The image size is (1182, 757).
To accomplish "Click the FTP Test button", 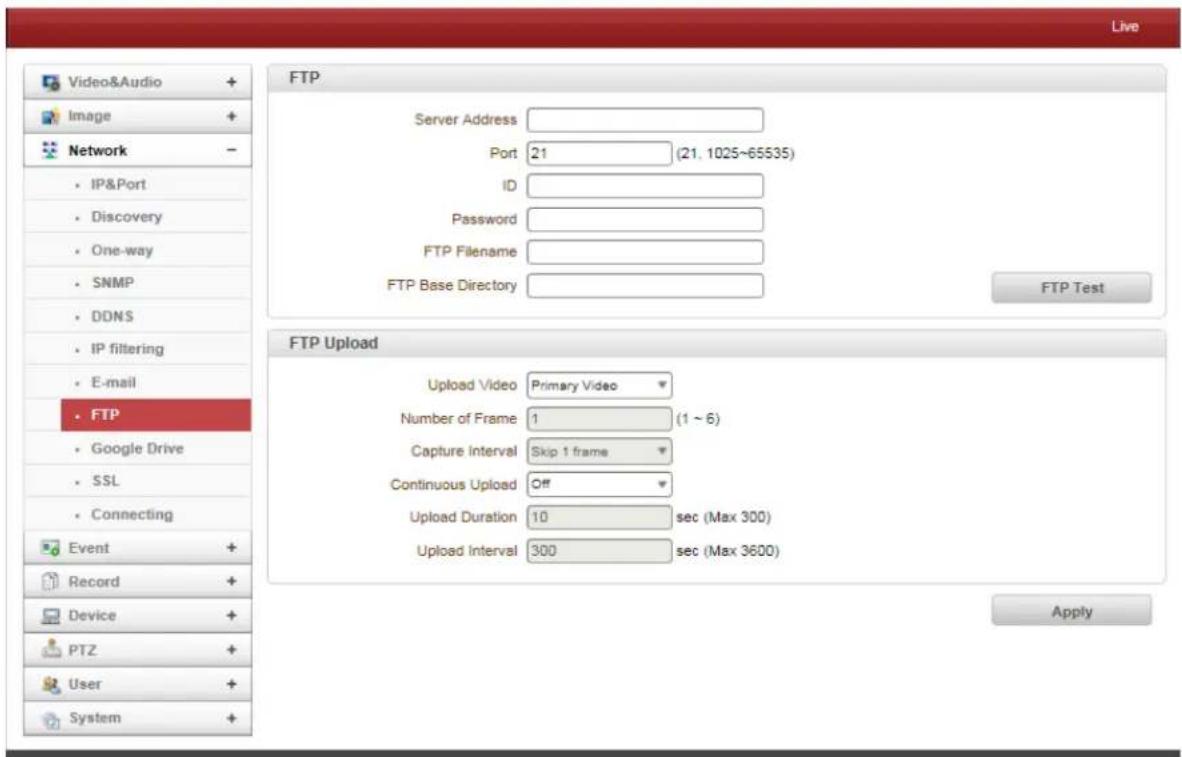I will coord(1071,288).
